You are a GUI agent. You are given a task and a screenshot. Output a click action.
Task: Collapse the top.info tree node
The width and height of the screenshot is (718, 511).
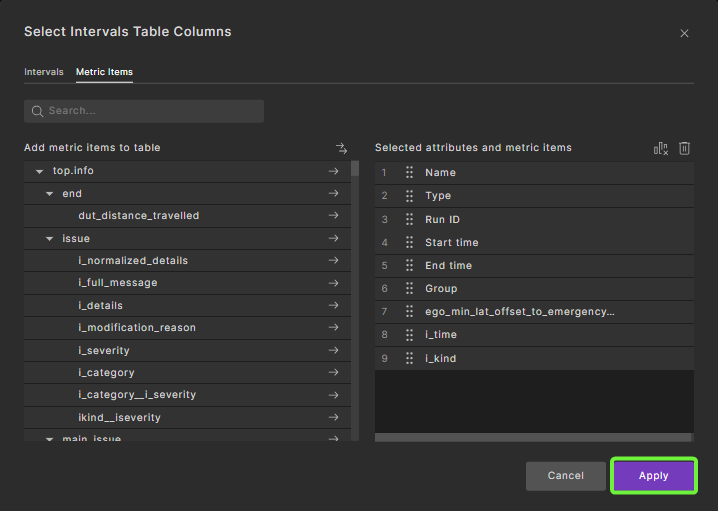[x=39, y=172]
